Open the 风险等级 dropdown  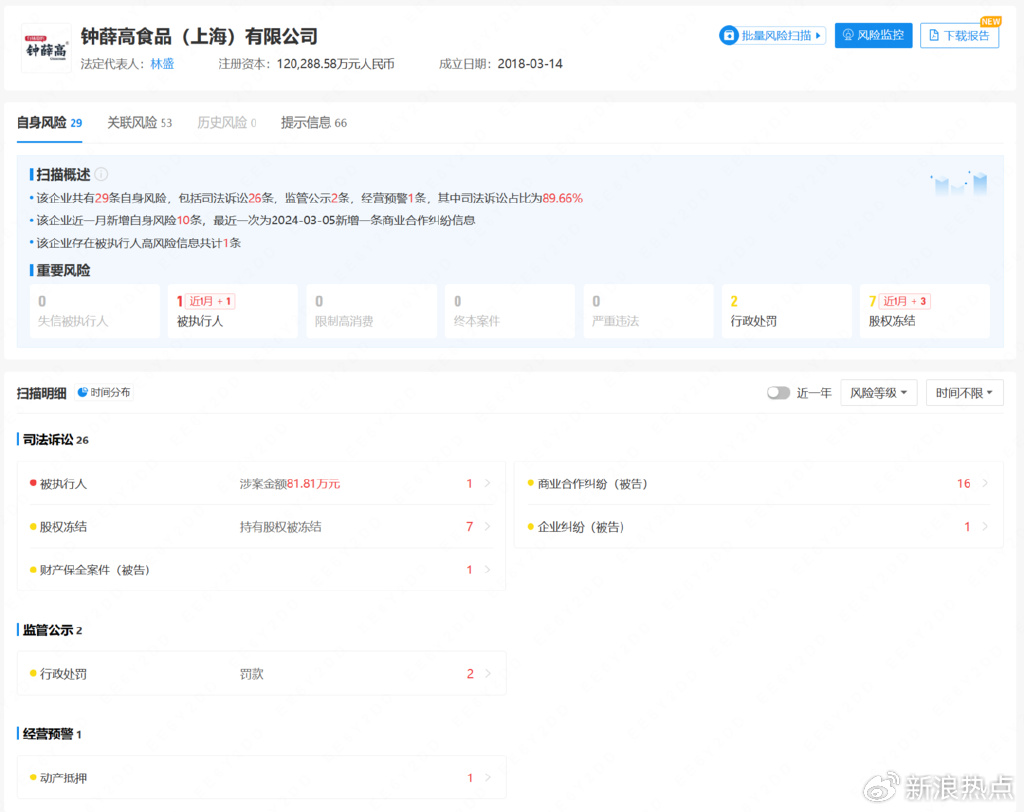pyautogui.click(x=878, y=393)
